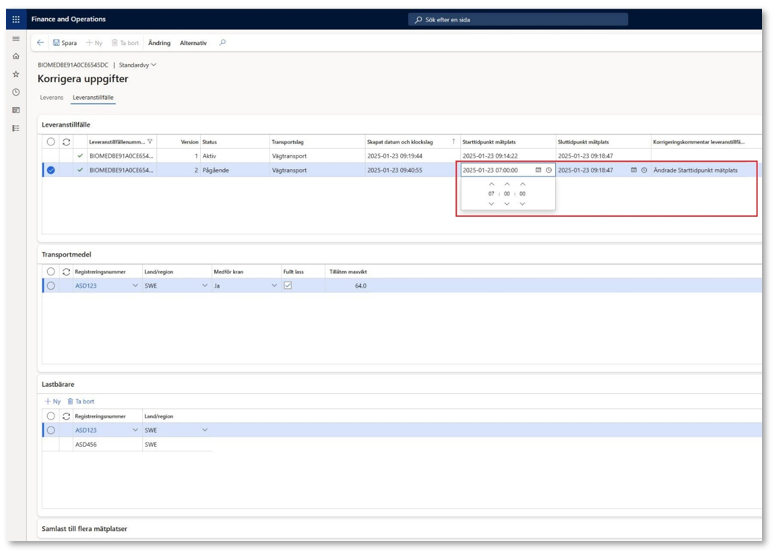The width and height of the screenshot is (780, 551).
Task: Open the app launcher waffle icon
Action: [x=16, y=19]
